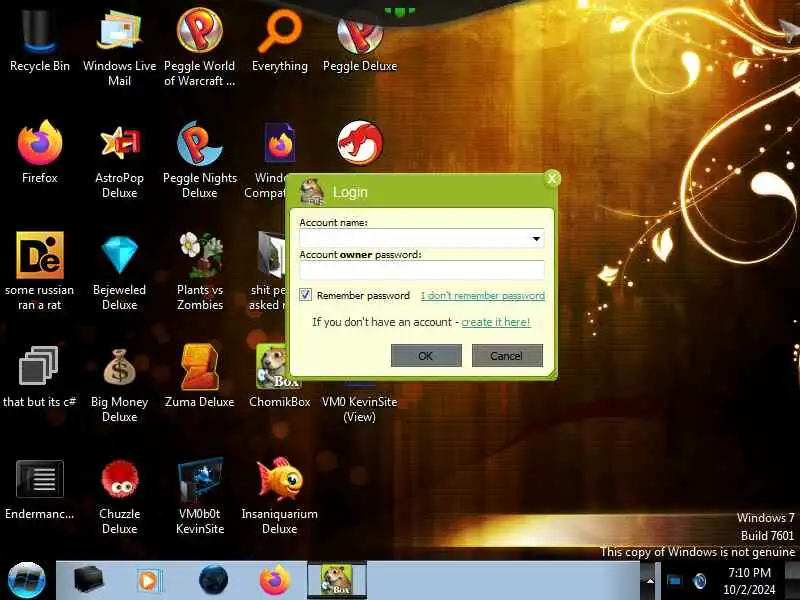The height and width of the screenshot is (600, 800).
Task: Open the dark globe taskbar icon
Action: tap(213, 580)
